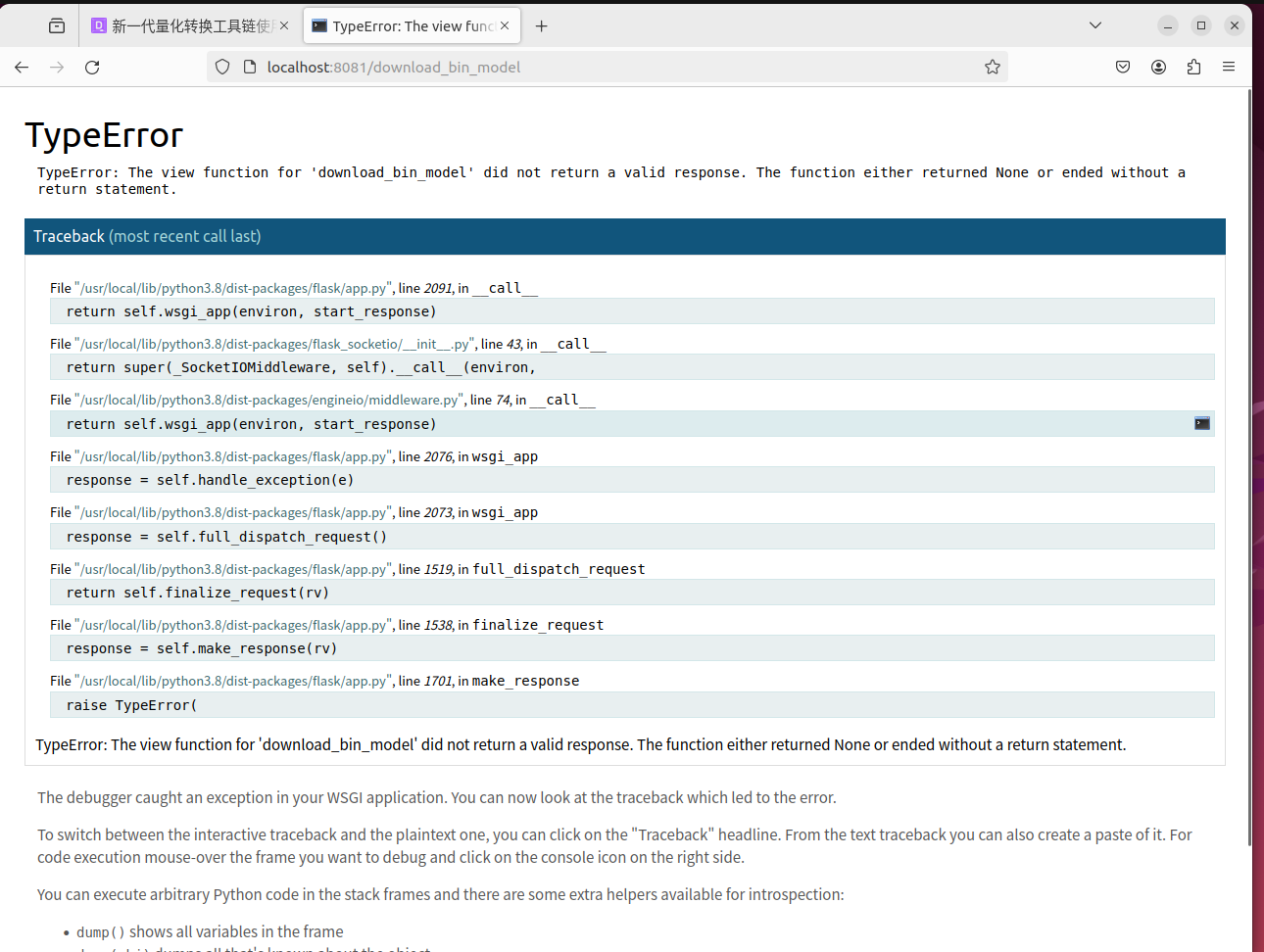Open the Extensions puzzle icon
This screenshot has width=1264, height=952.
click(1193, 67)
